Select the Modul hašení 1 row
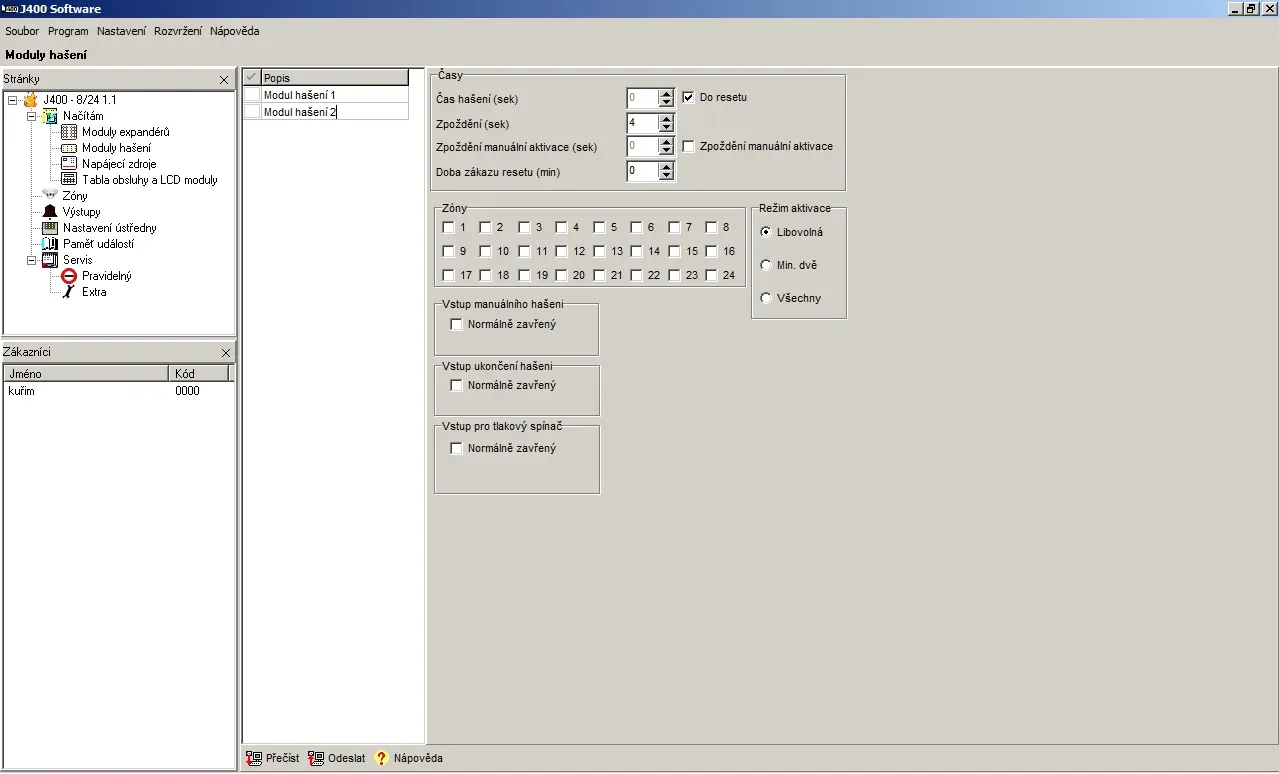Image resolution: width=1279 pixels, height=774 pixels. coord(335,95)
